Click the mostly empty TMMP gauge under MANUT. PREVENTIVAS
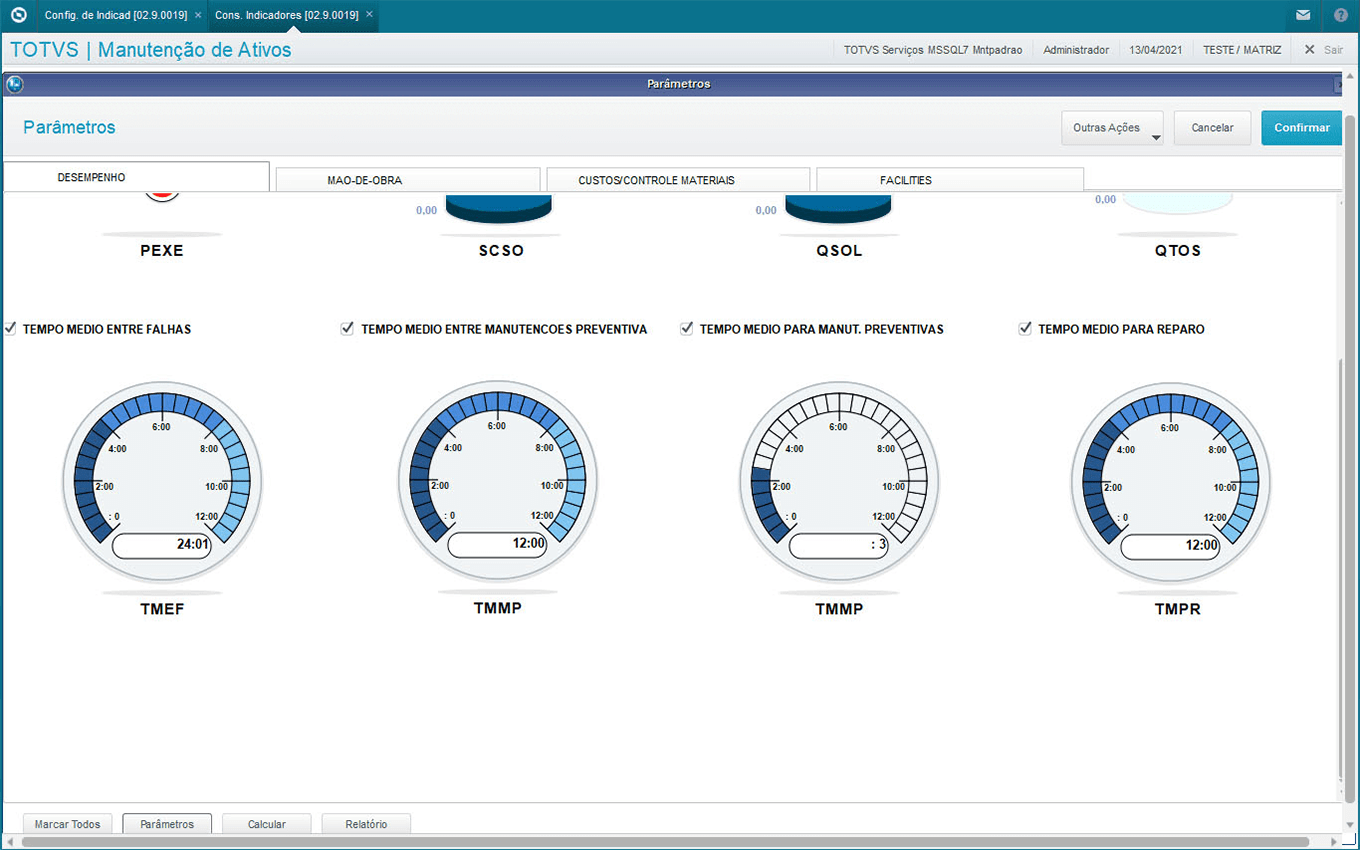The image size is (1360, 850). (x=839, y=482)
